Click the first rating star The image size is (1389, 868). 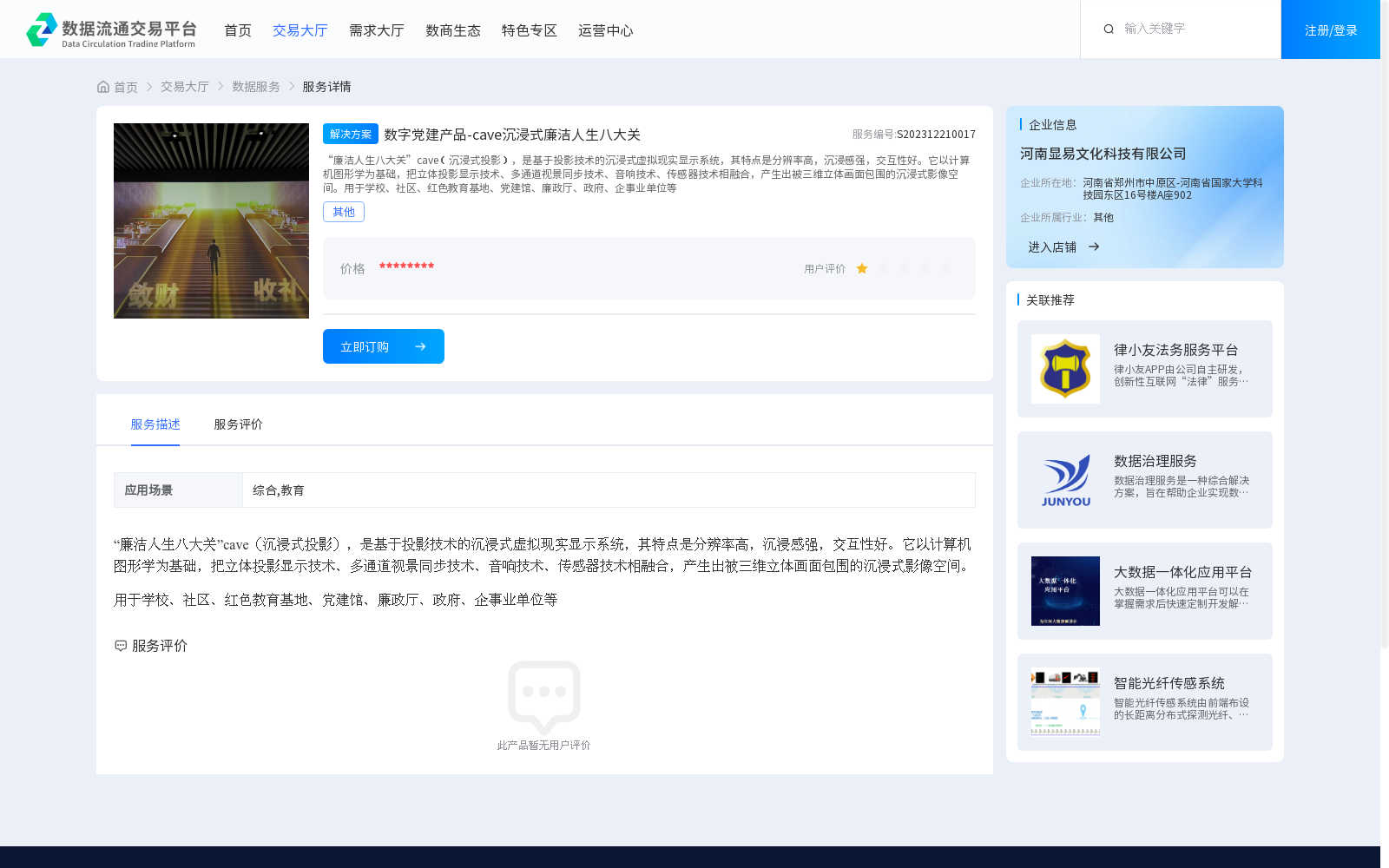(x=862, y=269)
